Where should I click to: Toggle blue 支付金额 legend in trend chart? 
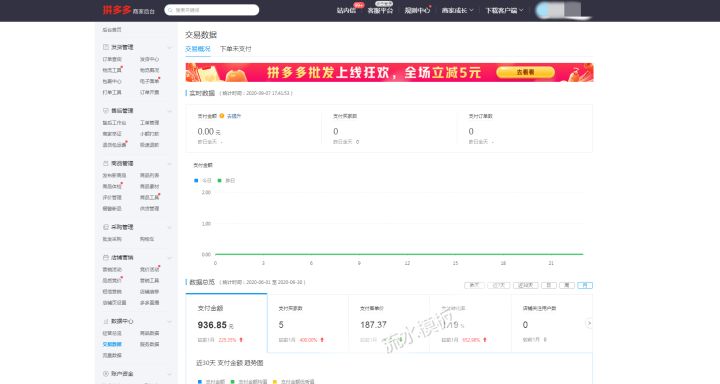click(199, 381)
